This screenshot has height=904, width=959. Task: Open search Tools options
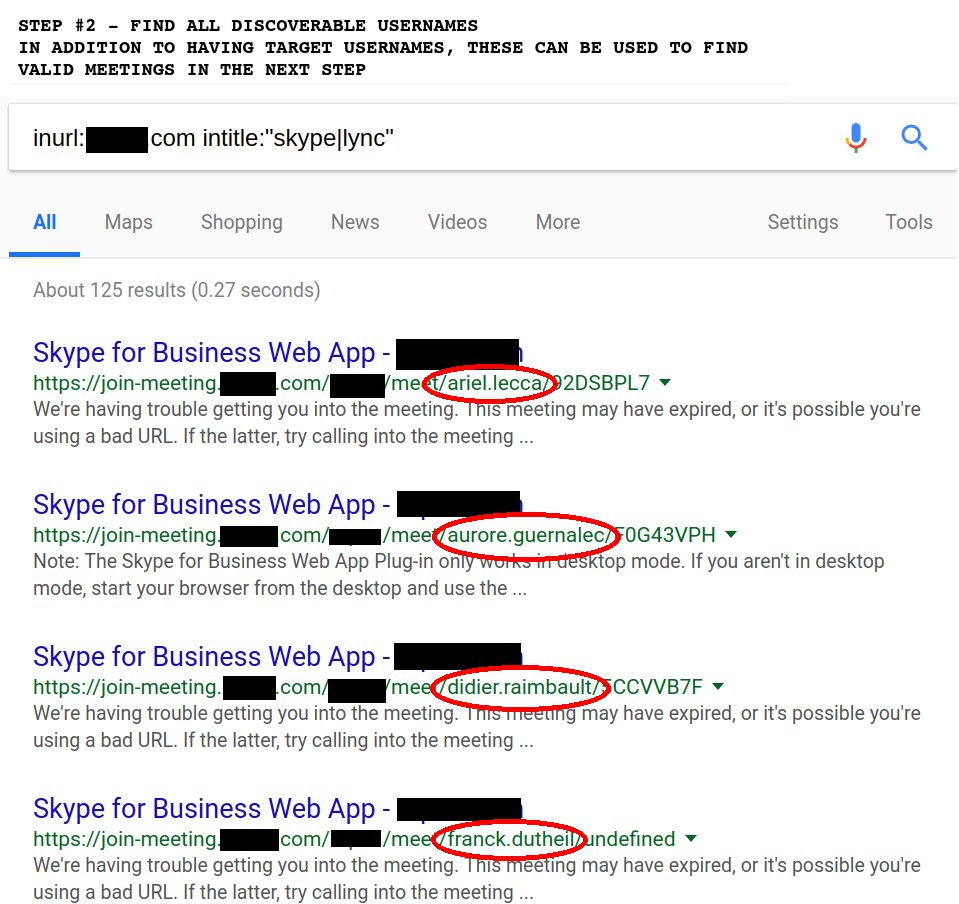tap(909, 222)
